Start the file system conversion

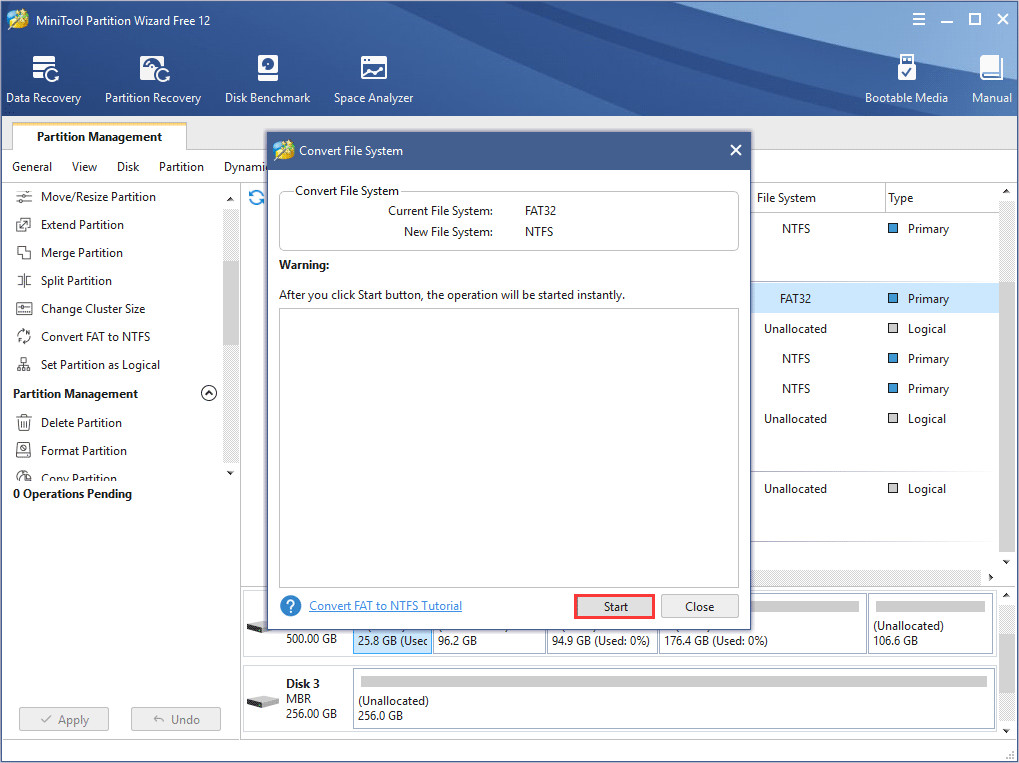615,606
